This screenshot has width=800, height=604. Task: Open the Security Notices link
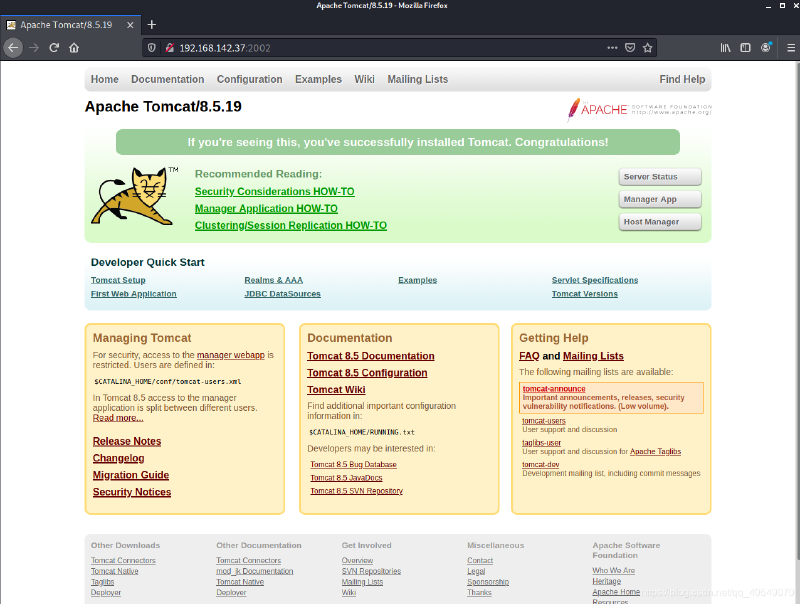[132, 492]
